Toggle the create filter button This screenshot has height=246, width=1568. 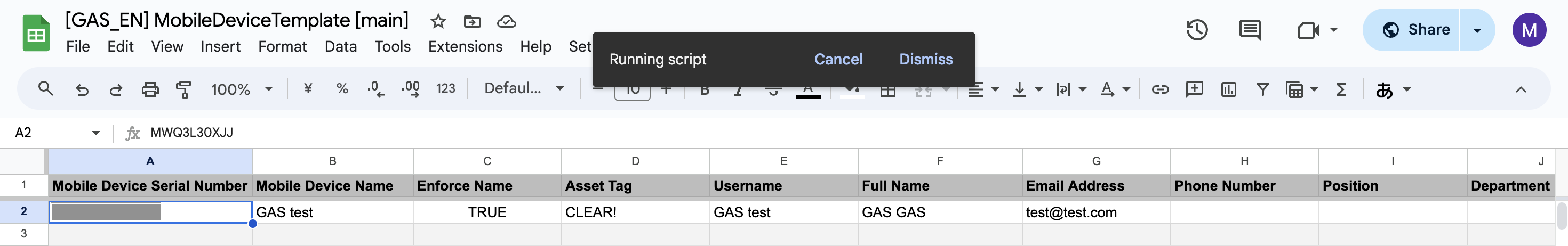[x=1262, y=90]
